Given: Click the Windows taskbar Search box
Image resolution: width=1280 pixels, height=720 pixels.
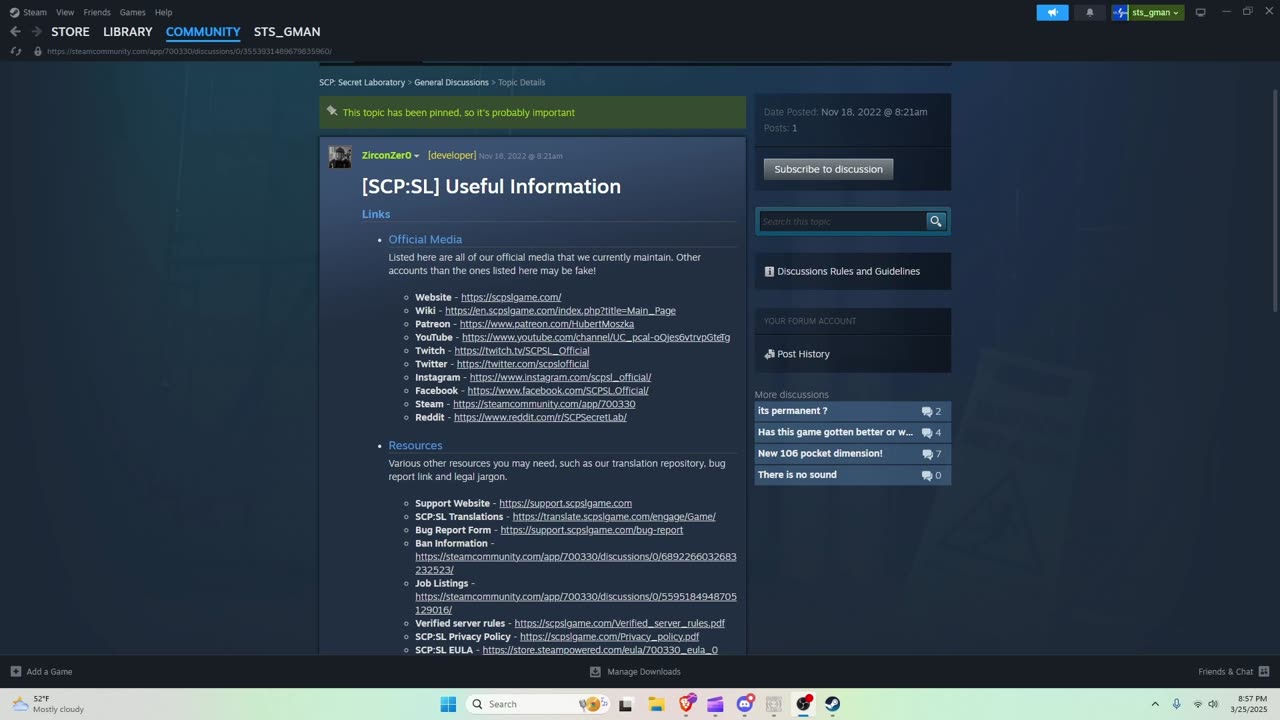Looking at the screenshot, I should tap(537, 704).
